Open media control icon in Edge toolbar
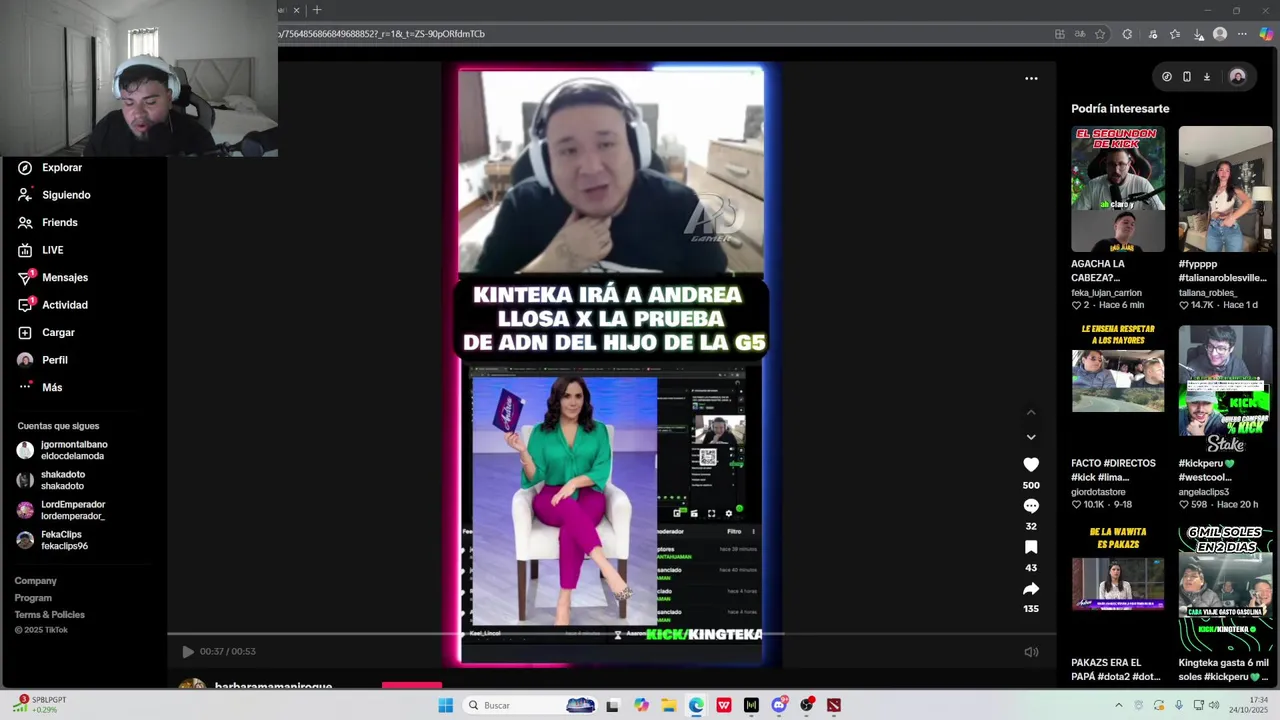Viewport: 1280px width, 720px height. click(x=1153, y=34)
